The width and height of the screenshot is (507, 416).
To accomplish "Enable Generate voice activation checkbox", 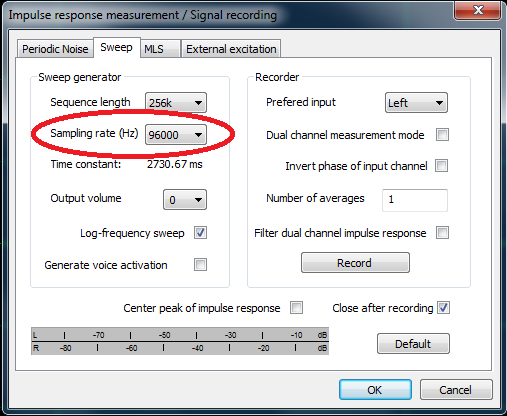I will [200, 265].
